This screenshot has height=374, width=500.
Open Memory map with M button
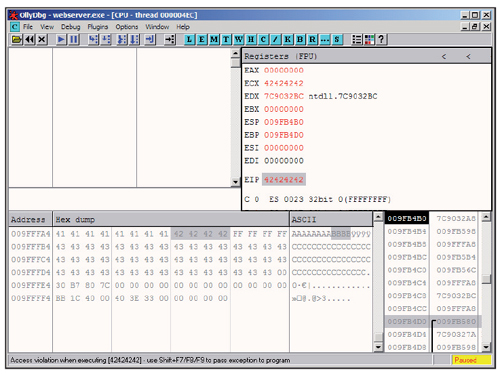pos(214,40)
